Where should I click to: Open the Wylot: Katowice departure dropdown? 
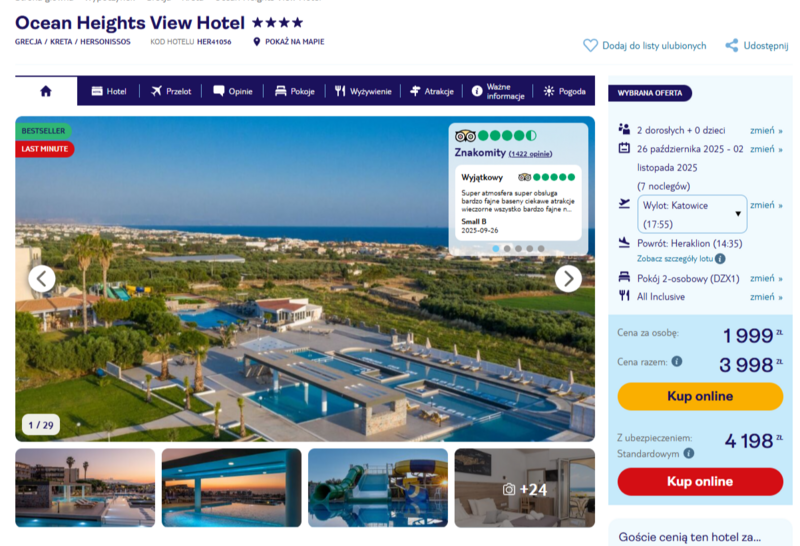click(692, 214)
